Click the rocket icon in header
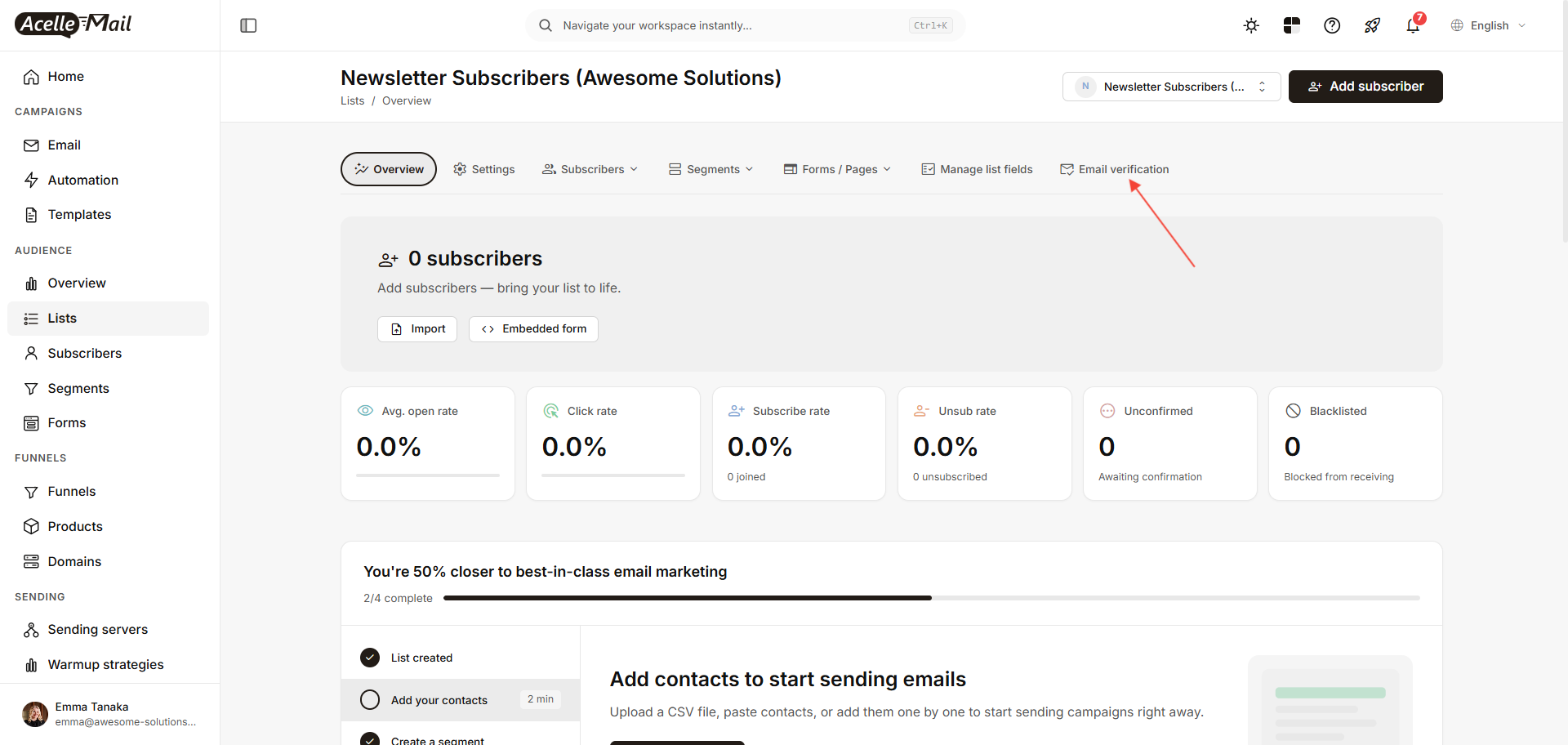Screen dimensions: 1568x745 1372,25
